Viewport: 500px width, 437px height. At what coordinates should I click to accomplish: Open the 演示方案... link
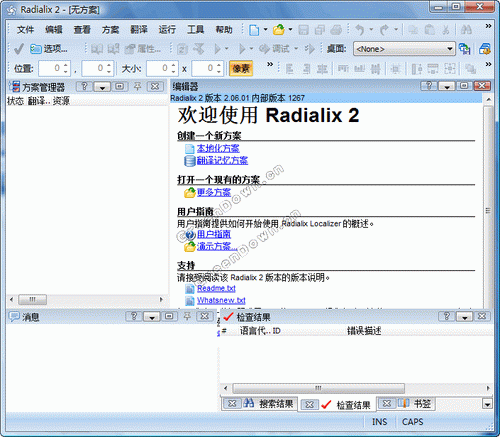click(x=217, y=246)
